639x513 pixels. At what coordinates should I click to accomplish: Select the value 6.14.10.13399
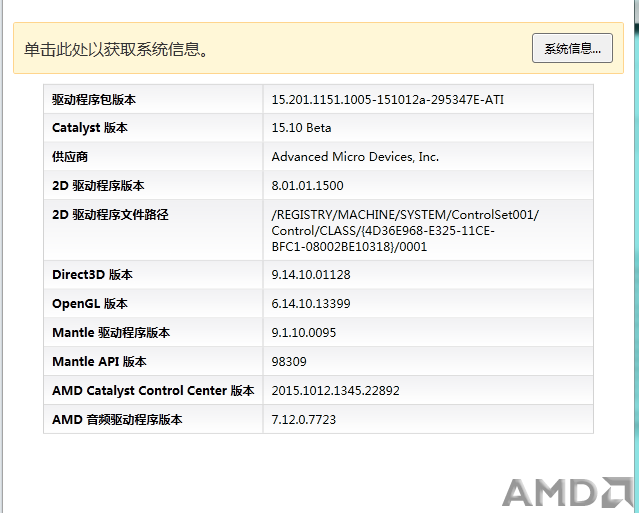[311, 304]
